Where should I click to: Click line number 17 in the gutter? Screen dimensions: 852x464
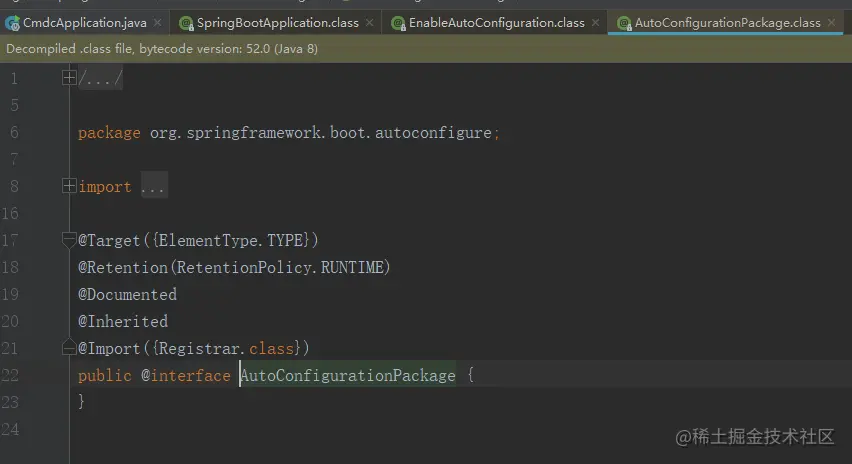click(x=10, y=240)
